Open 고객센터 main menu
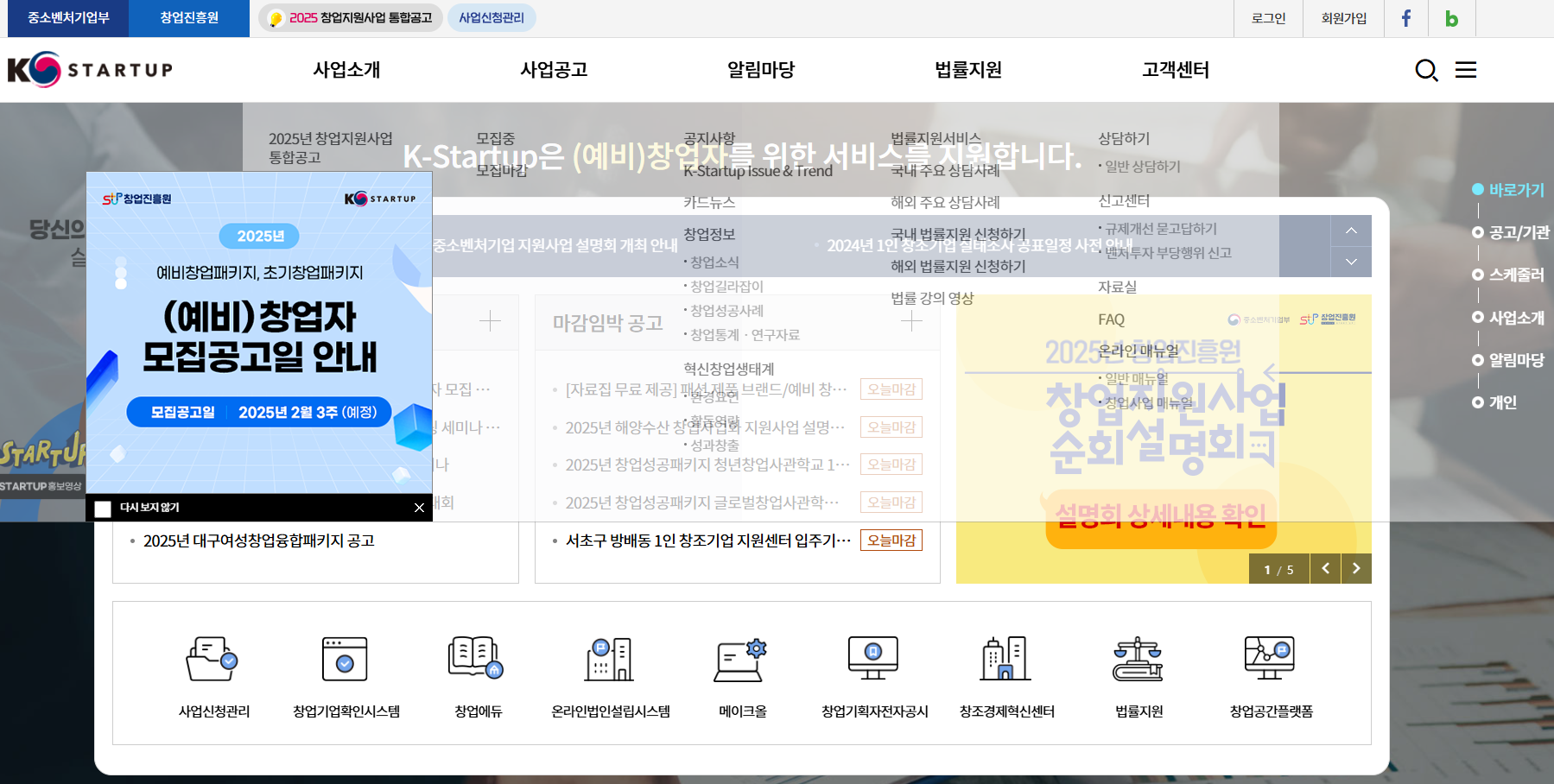 [x=1176, y=70]
